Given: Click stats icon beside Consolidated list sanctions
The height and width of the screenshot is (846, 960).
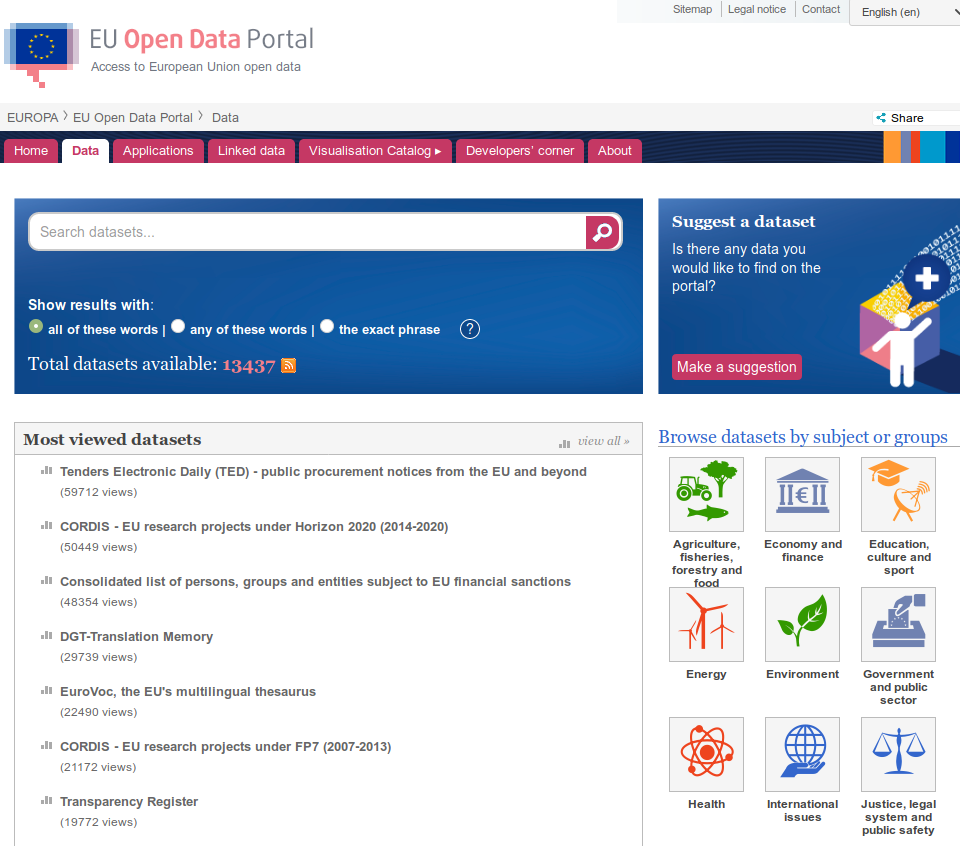Looking at the screenshot, I should click(47, 581).
